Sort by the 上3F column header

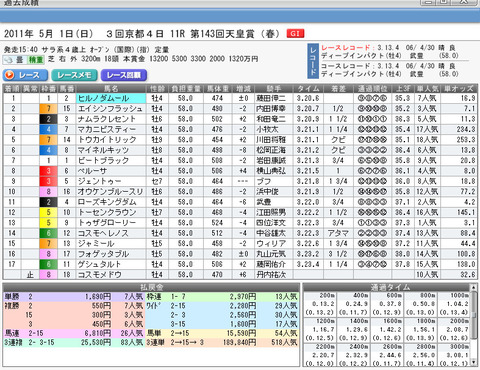(403, 89)
